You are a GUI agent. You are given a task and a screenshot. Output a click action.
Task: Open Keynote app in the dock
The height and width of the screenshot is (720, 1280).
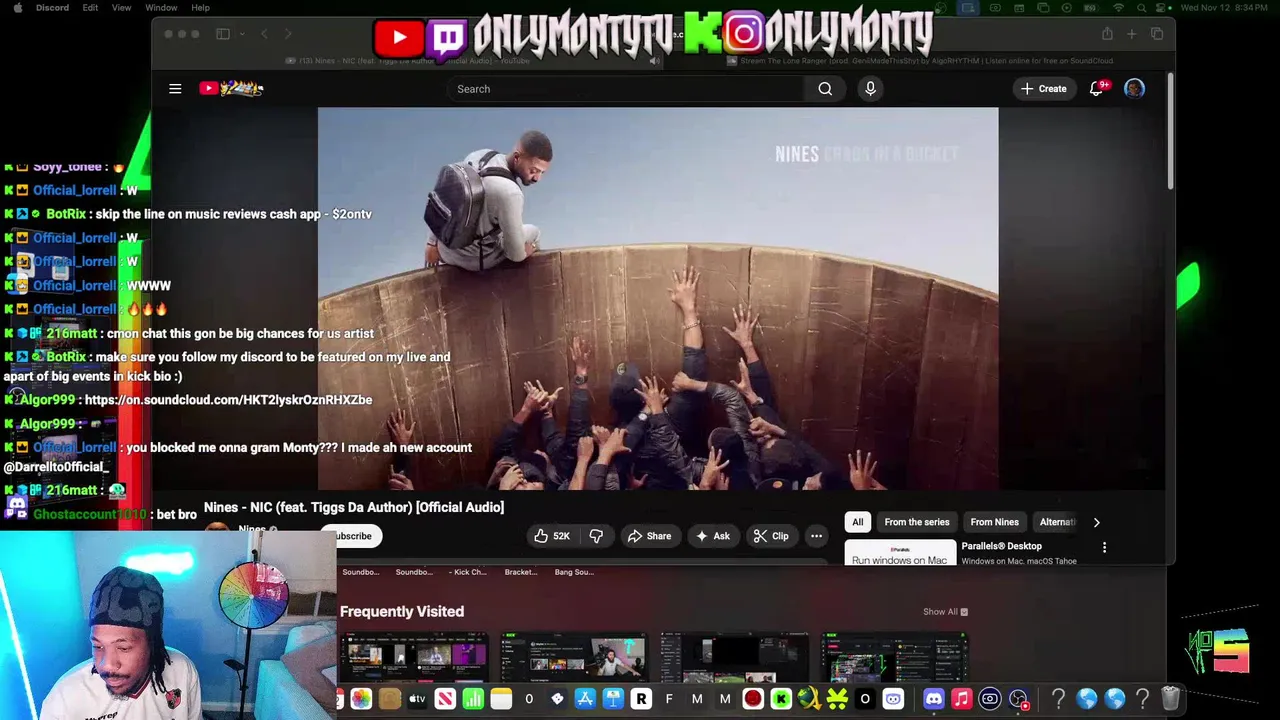tap(613, 699)
